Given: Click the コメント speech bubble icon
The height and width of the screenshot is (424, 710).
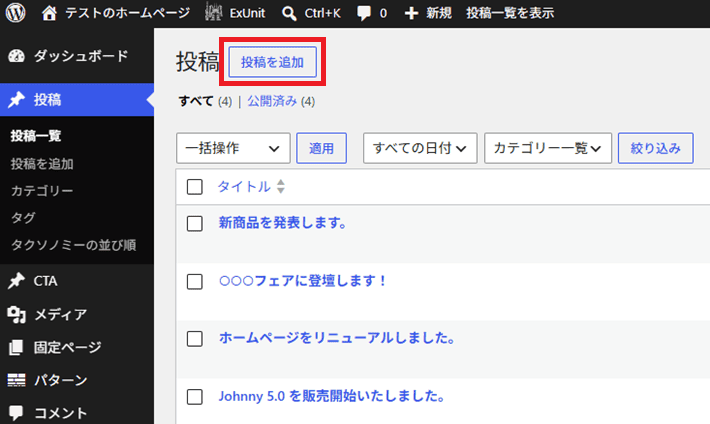Looking at the screenshot, I should coord(16,413).
